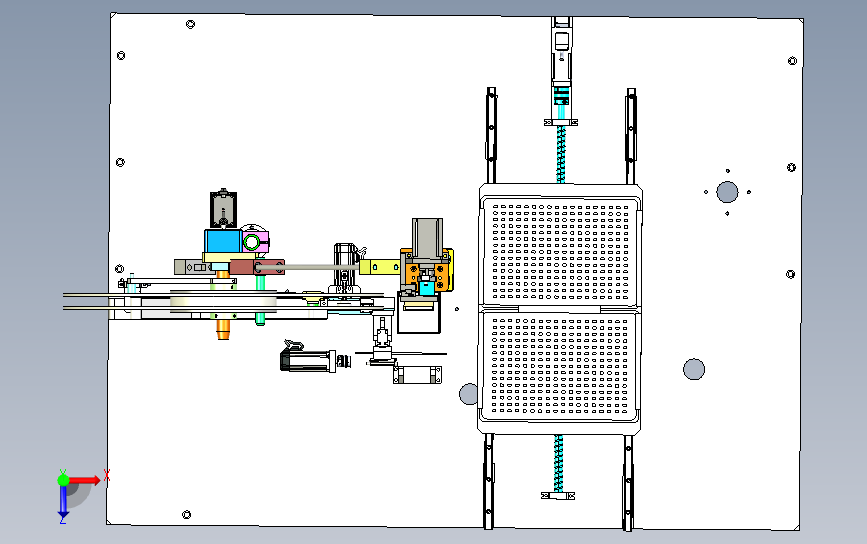Screen dimensions: 867x544
Task: Click the gray half-circle hole left of the trays
Action: [468, 394]
